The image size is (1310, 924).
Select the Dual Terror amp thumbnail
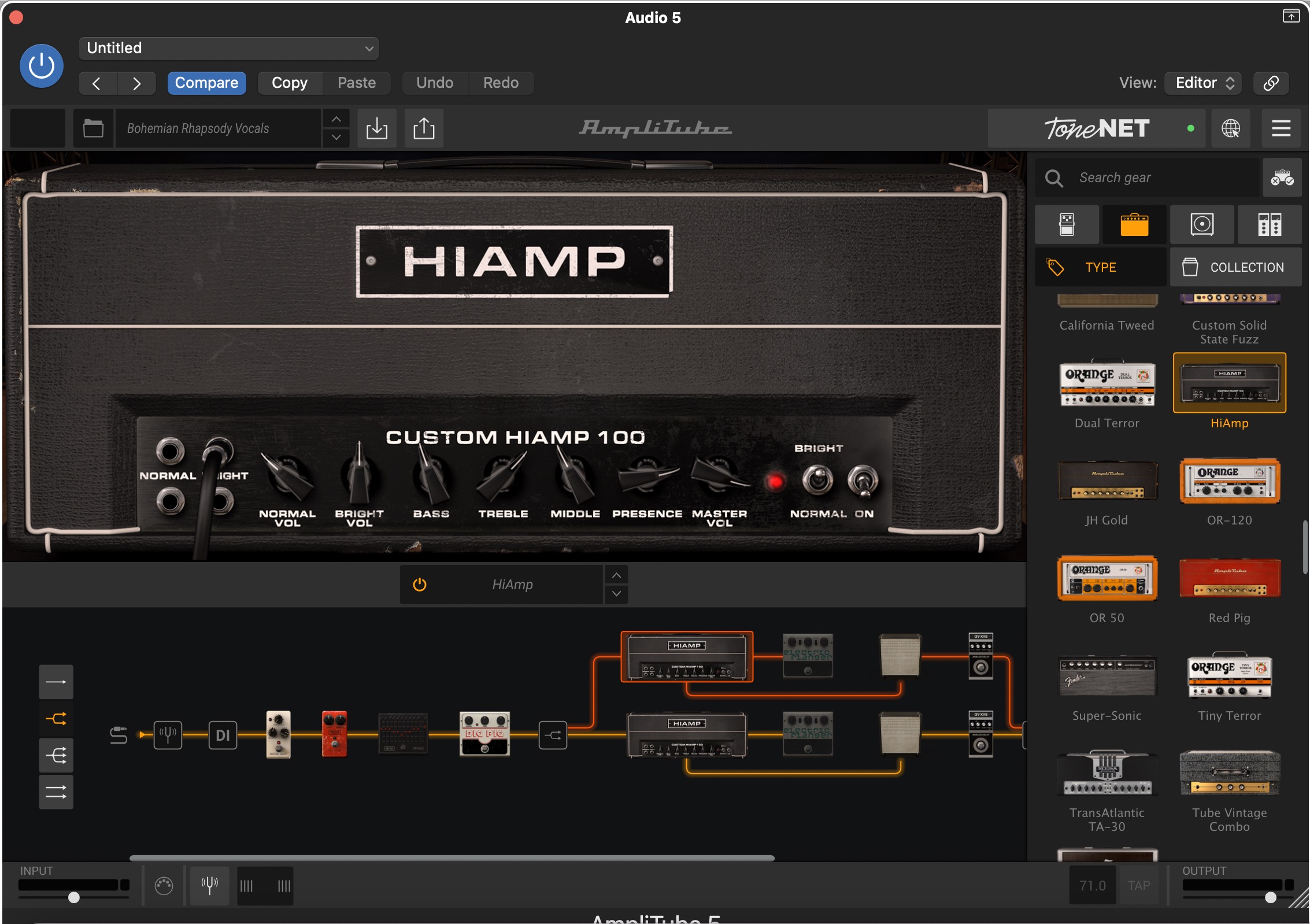pyautogui.click(x=1107, y=384)
